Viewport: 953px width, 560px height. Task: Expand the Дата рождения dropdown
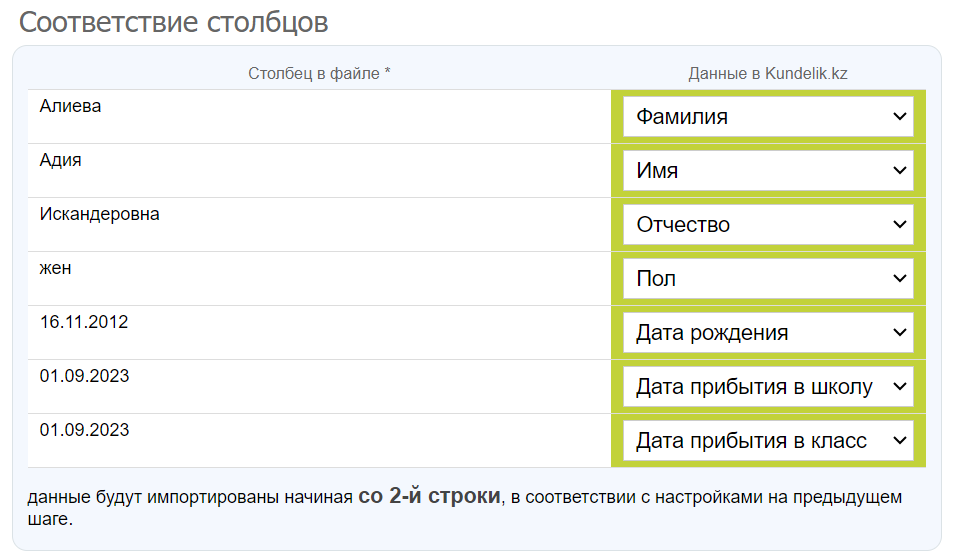coord(767,333)
